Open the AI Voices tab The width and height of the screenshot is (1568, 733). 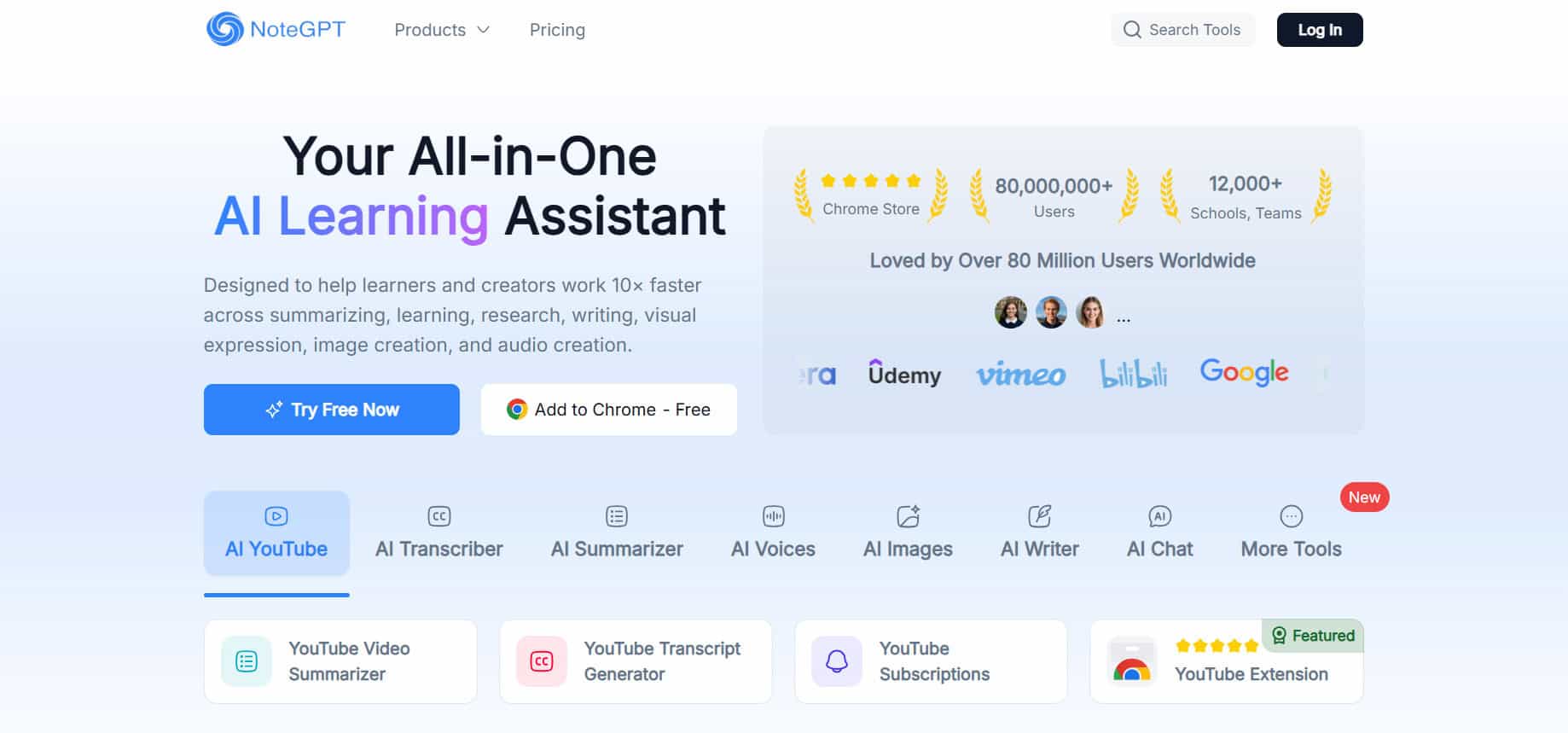pyautogui.click(x=773, y=532)
